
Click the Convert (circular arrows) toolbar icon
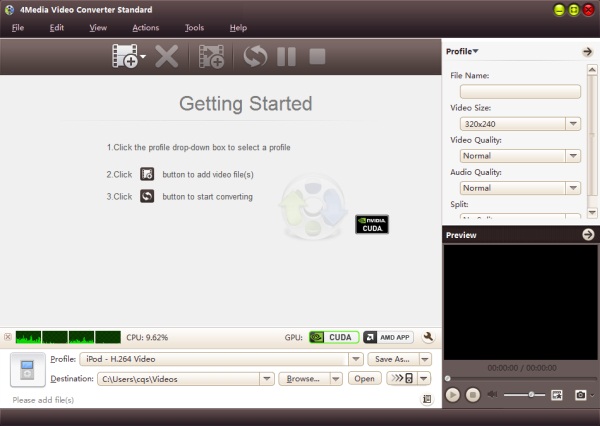[255, 57]
